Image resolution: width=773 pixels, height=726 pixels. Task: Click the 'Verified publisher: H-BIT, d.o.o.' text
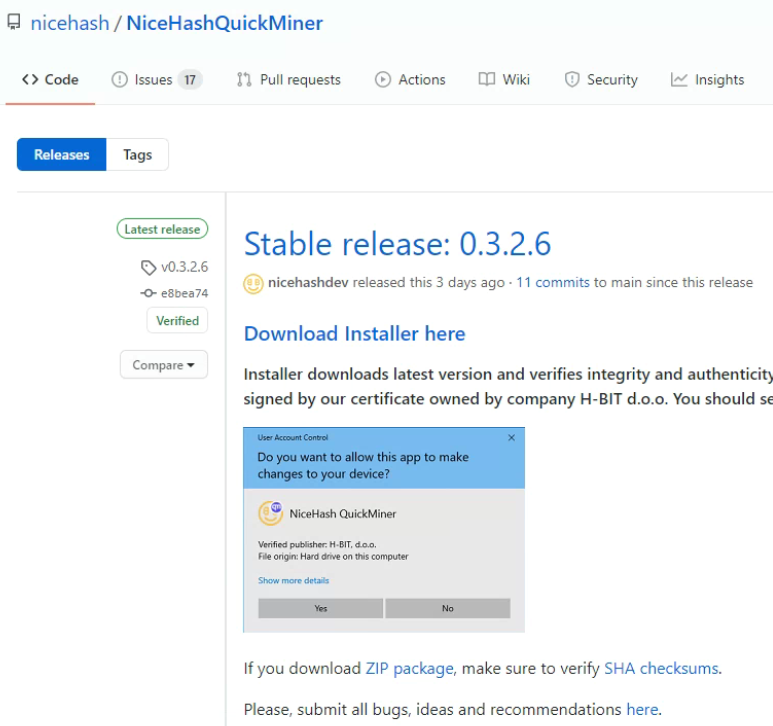pos(317,545)
